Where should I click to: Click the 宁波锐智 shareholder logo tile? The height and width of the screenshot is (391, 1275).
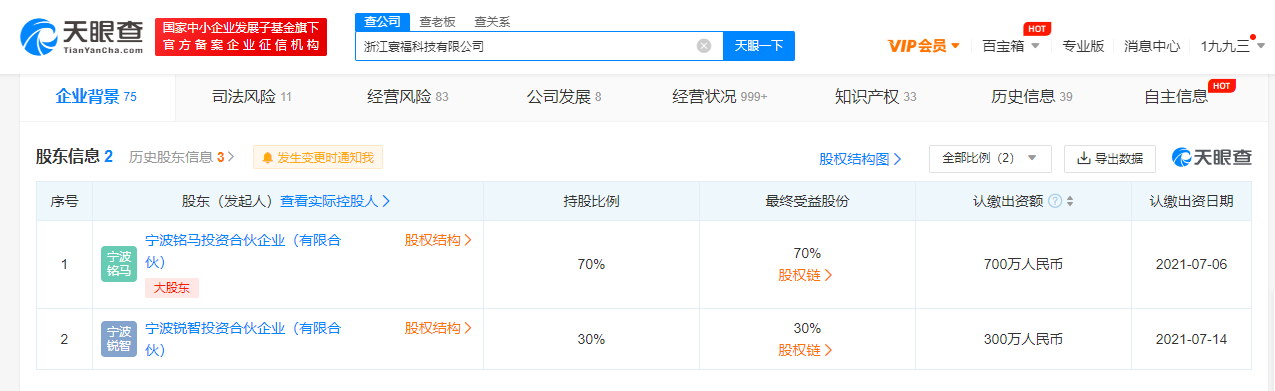point(119,339)
